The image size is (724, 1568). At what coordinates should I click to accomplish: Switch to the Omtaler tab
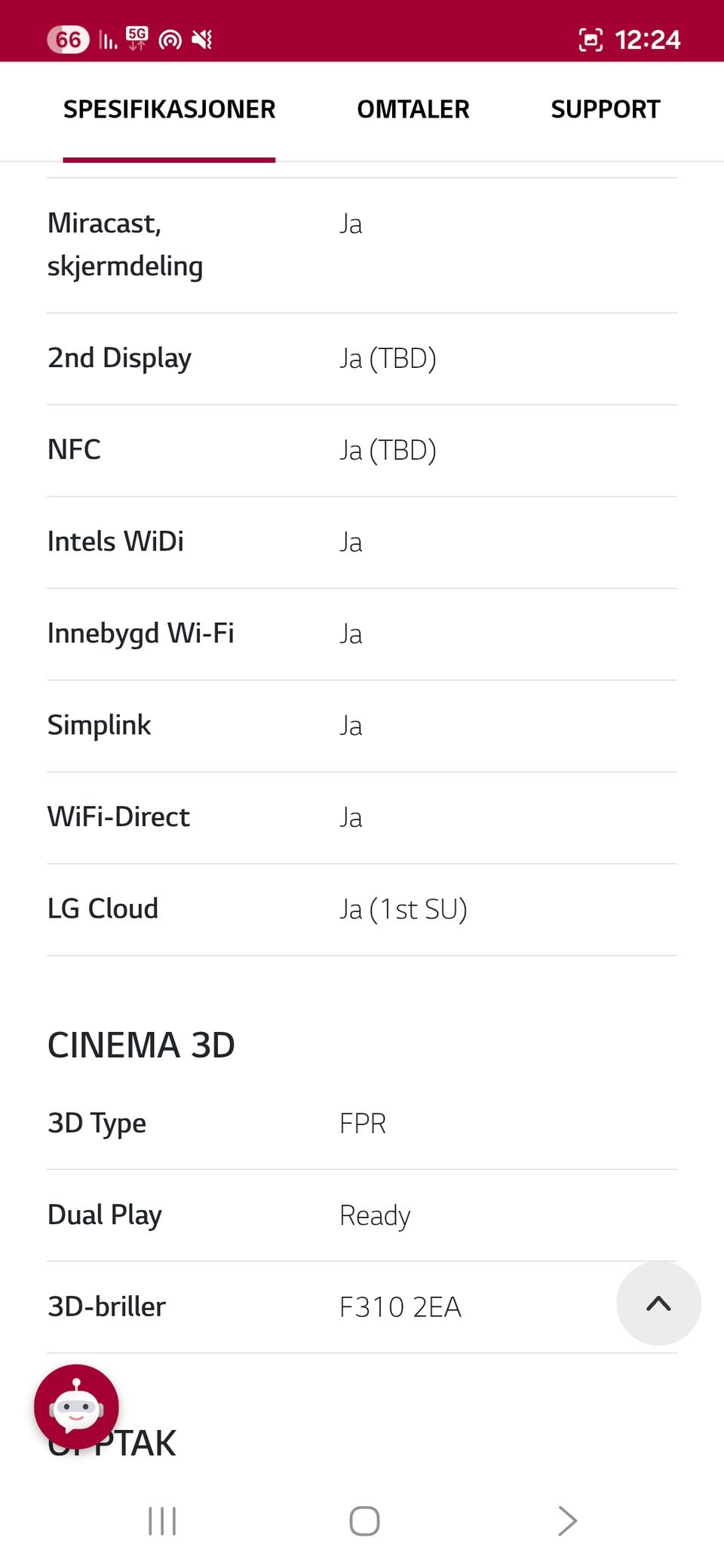click(x=413, y=110)
